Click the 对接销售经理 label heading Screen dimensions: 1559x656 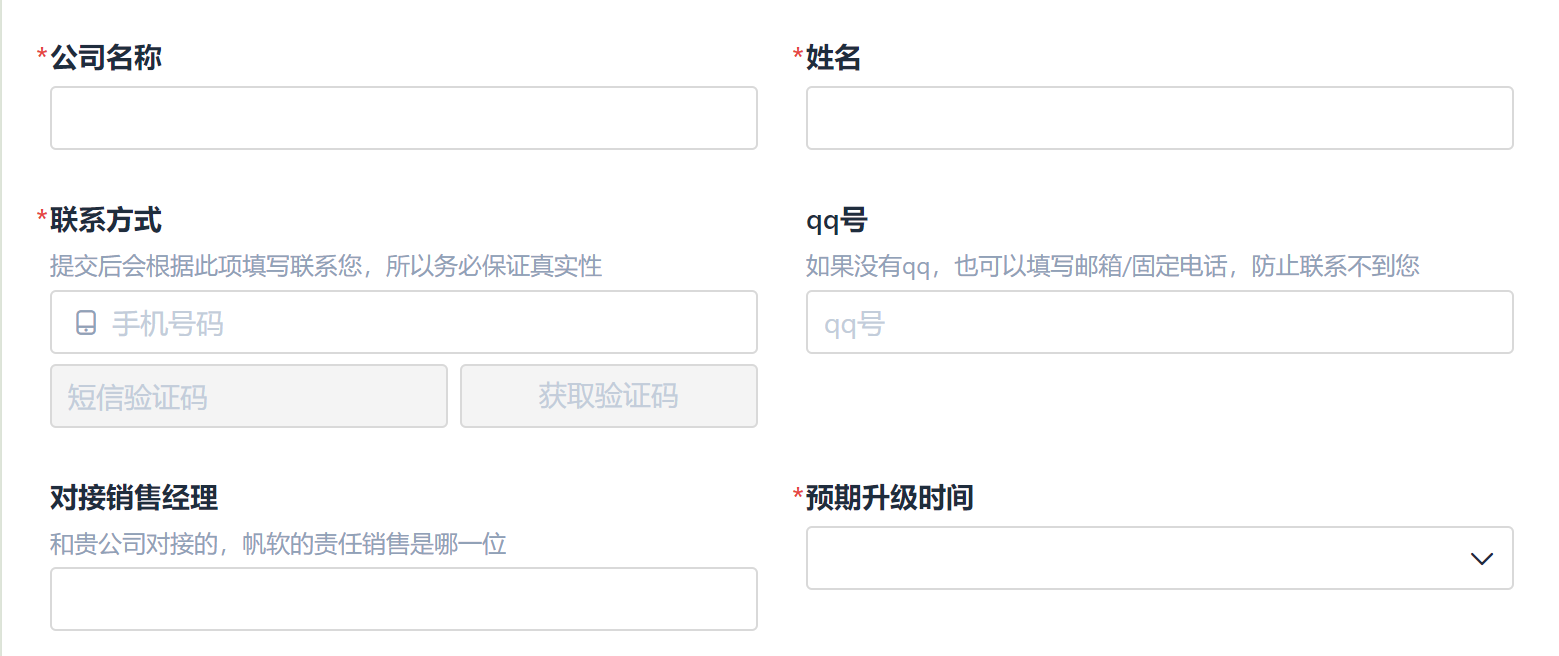click(x=134, y=497)
